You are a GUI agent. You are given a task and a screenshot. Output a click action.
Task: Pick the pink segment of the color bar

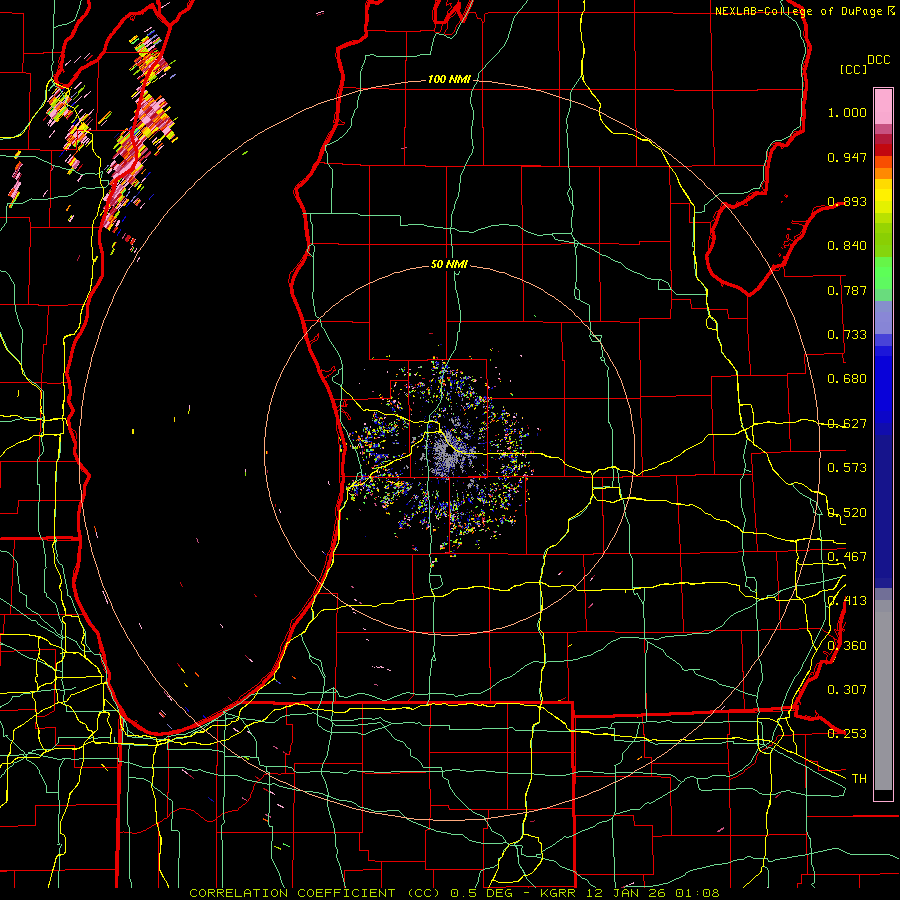[x=883, y=106]
